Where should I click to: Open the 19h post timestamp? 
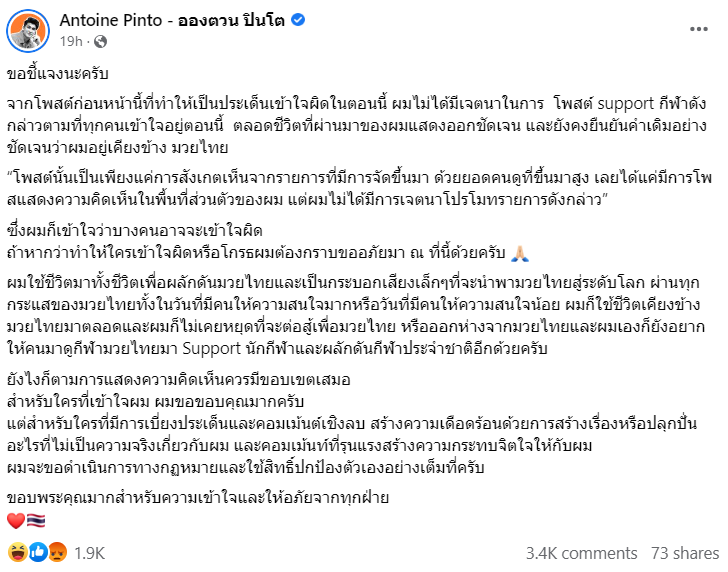point(74,43)
